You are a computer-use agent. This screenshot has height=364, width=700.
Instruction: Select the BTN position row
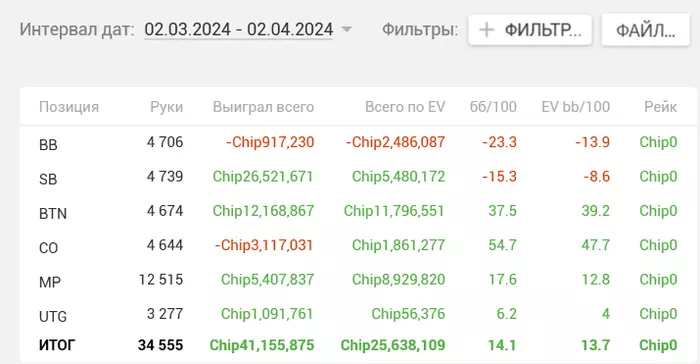pyautogui.click(x=358, y=212)
